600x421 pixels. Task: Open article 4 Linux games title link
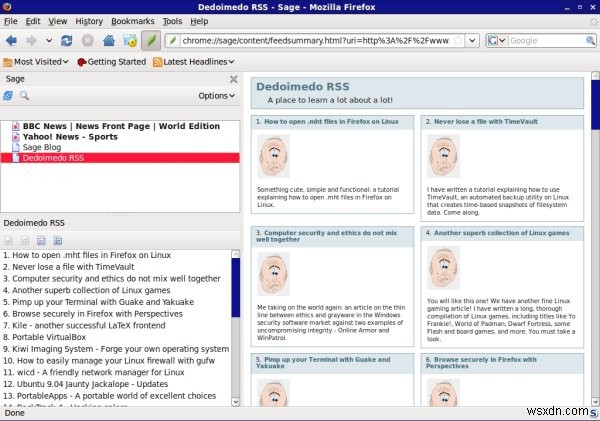click(502, 233)
